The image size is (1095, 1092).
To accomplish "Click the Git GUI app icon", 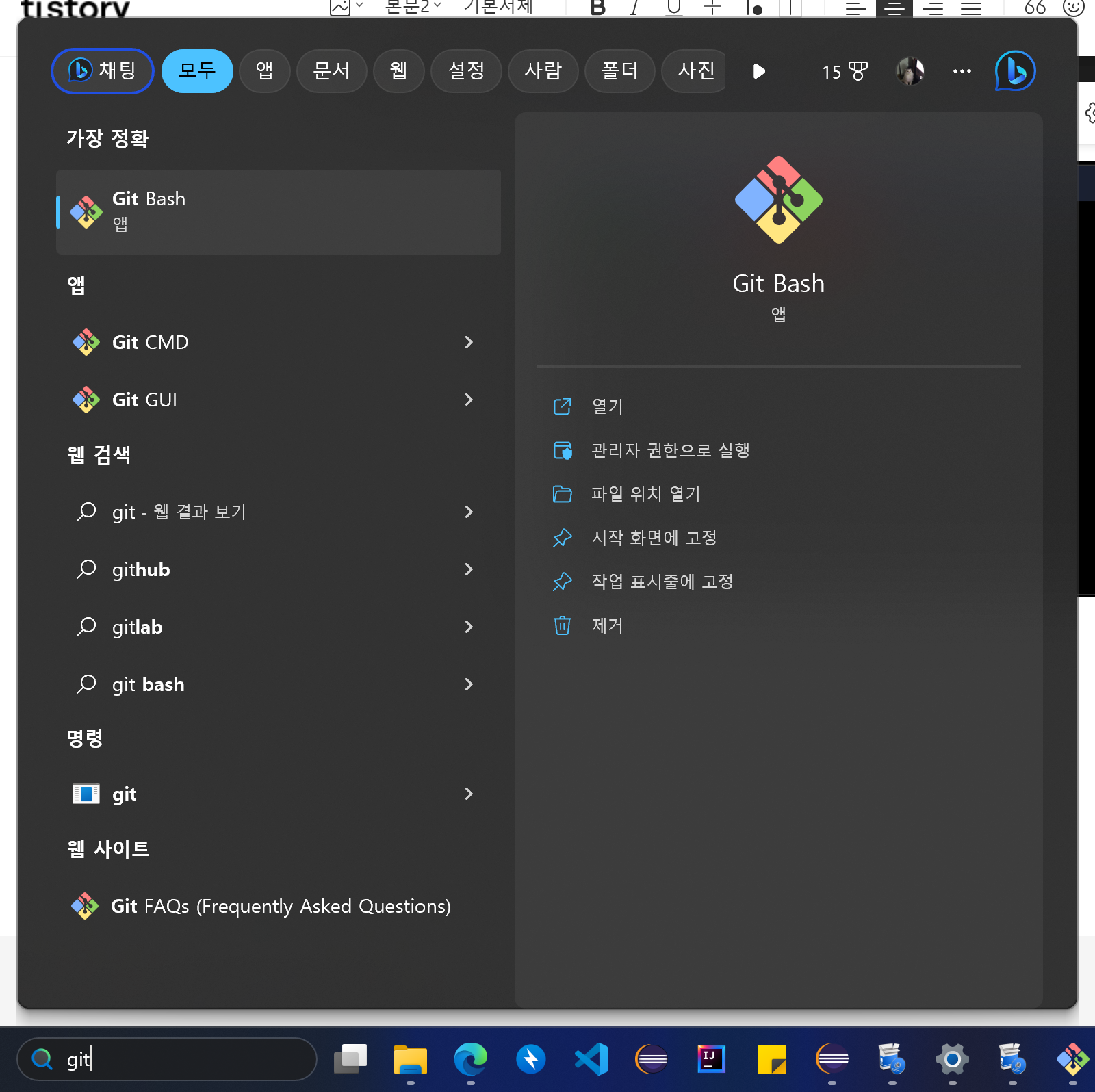I will tap(86, 400).
